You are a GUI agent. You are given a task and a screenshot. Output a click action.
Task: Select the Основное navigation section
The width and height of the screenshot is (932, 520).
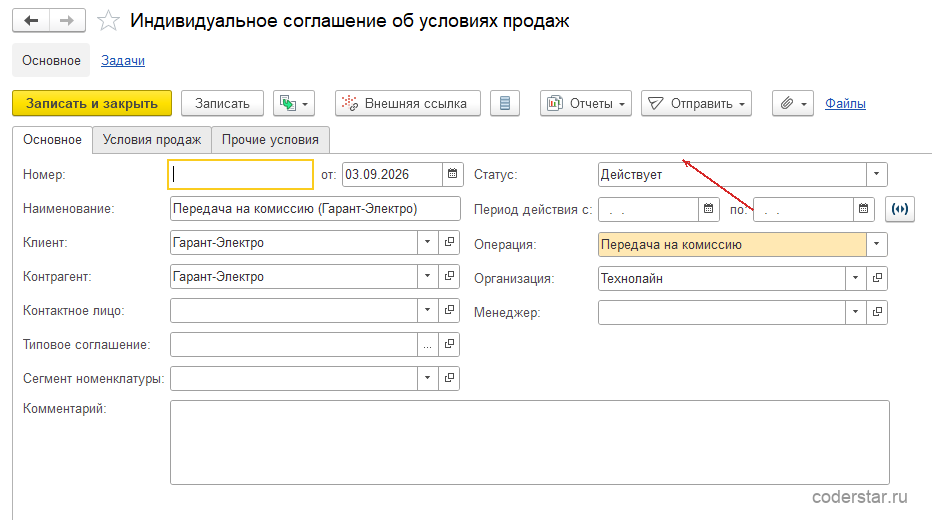[51, 61]
